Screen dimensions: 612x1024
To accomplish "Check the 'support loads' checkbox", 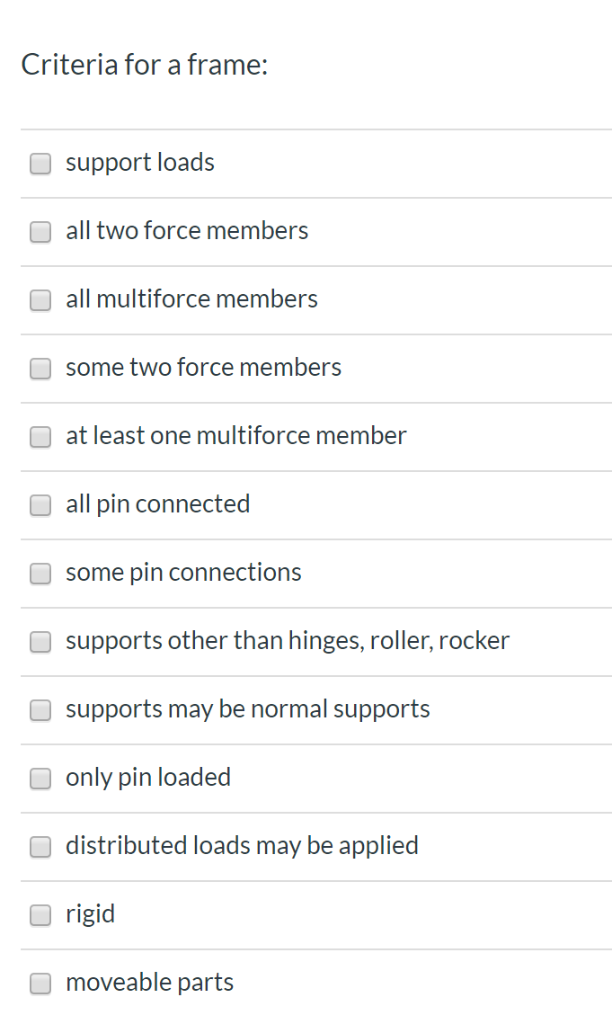I will [40, 163].
